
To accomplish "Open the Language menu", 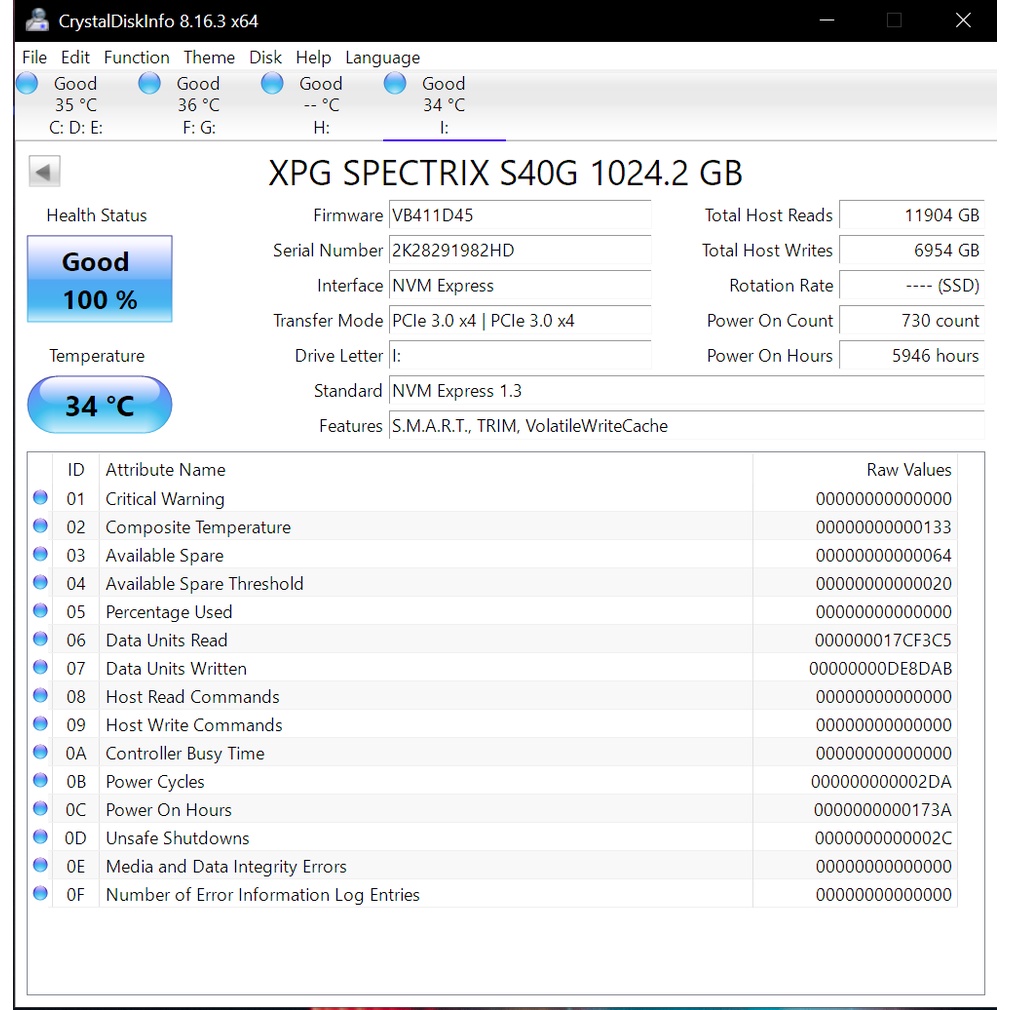I will click(x=382, y=57).
